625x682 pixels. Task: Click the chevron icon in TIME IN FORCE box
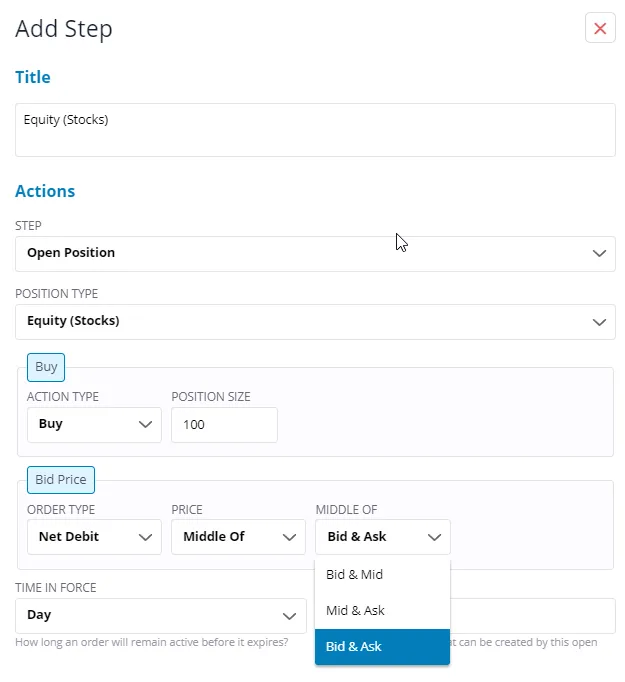coord(289,616)
